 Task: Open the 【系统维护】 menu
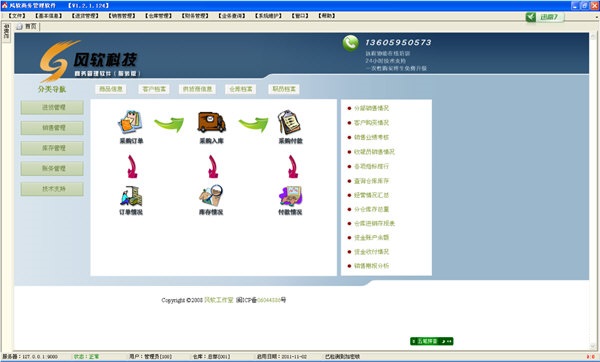pyautogui.click(x=269, y=16)
